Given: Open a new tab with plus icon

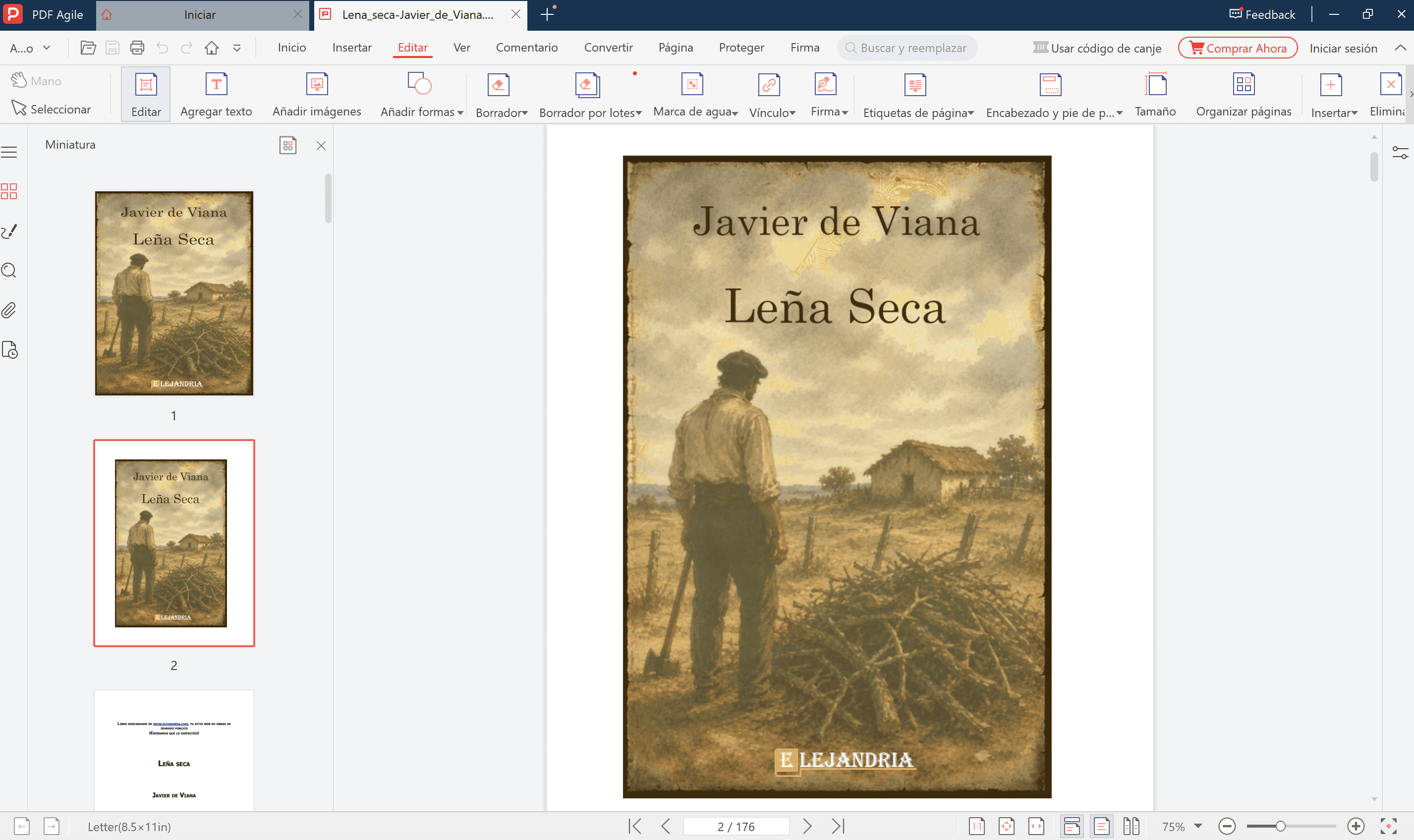Looking at the screenshot, I should [547, 15].
